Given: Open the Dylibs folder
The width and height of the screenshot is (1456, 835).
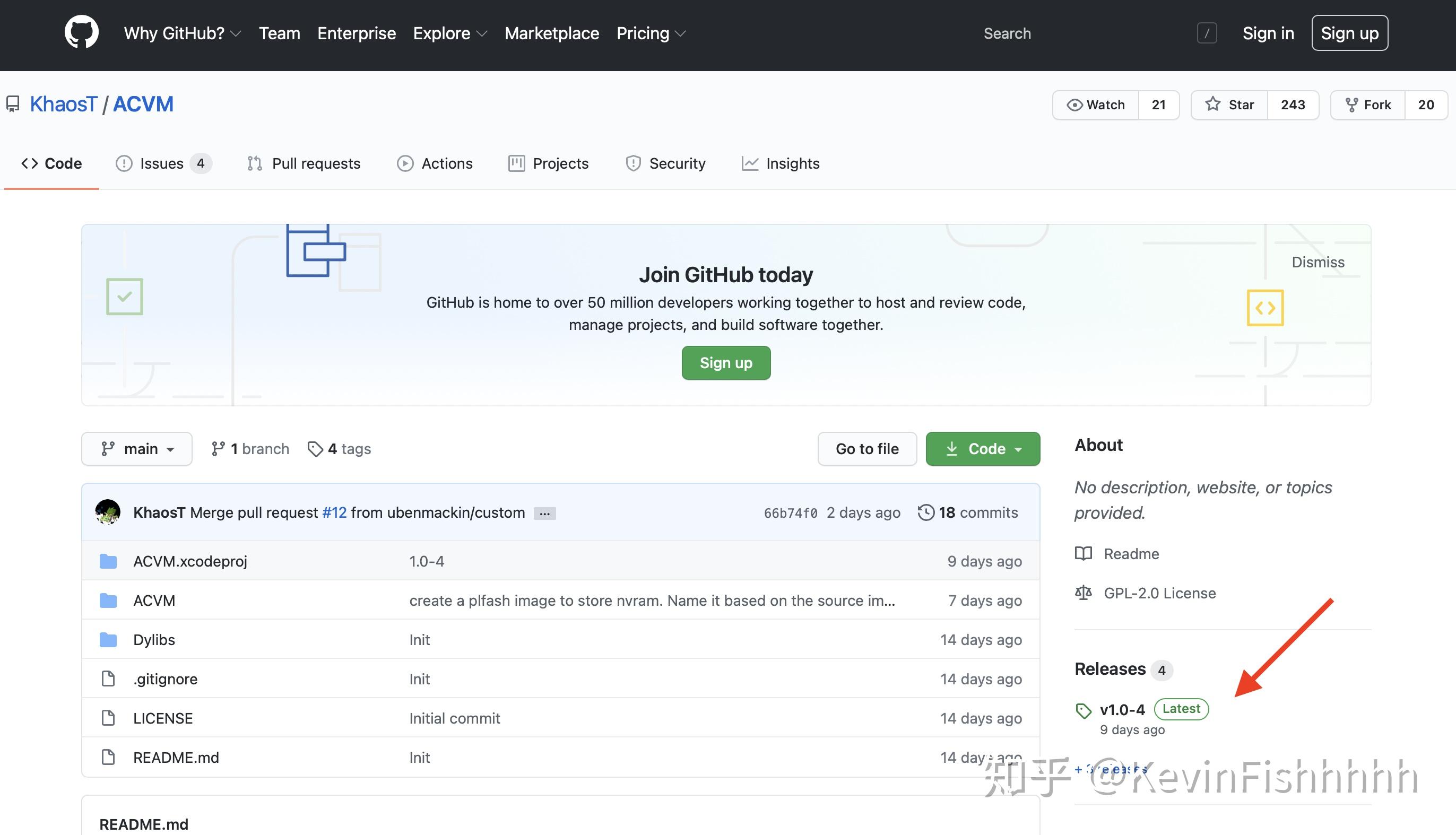Looking at the screenshot, I should click(x=154, y=639).
